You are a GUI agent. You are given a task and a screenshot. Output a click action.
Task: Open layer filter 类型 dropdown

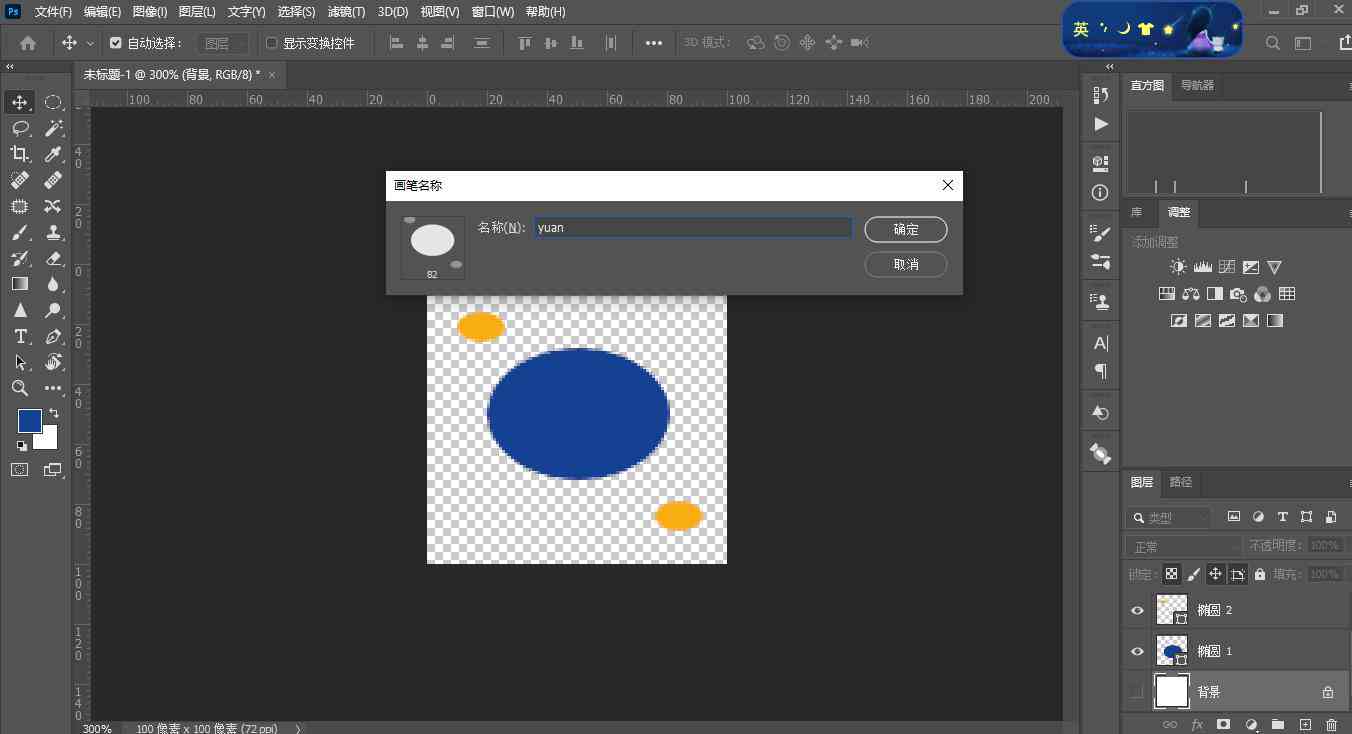click(x=1169, y=517)
